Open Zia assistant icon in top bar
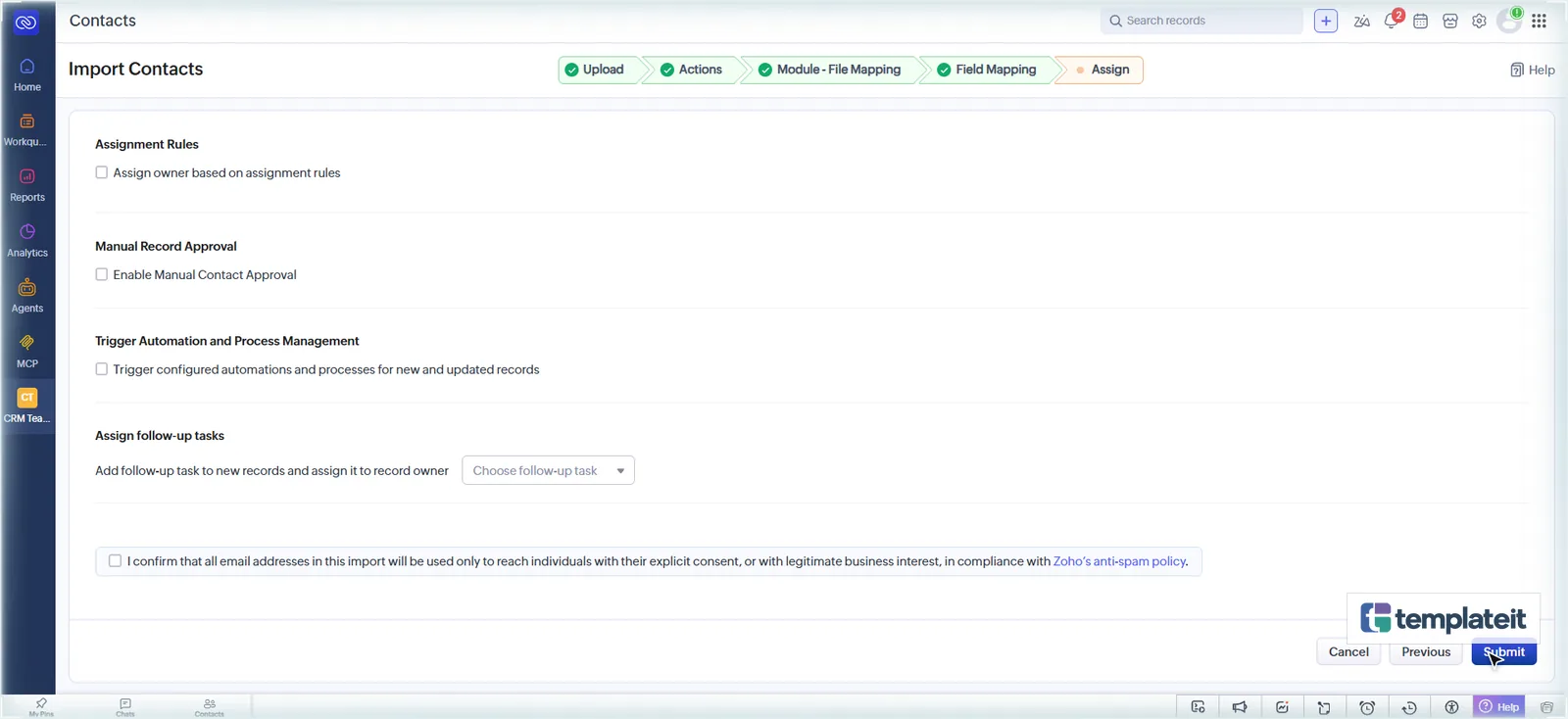 coord(1361,21)
